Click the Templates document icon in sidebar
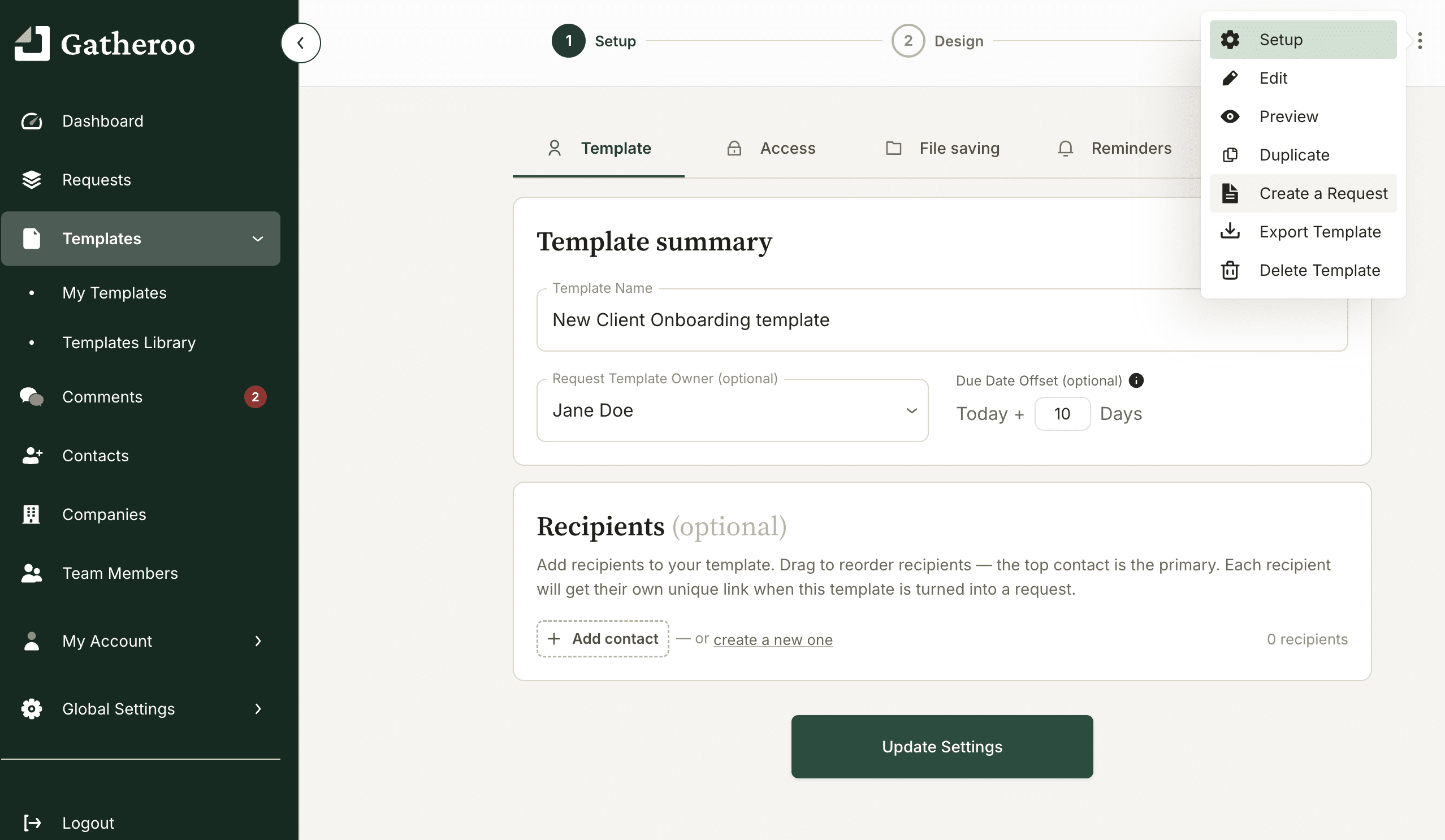 click(x=32, y=239)
